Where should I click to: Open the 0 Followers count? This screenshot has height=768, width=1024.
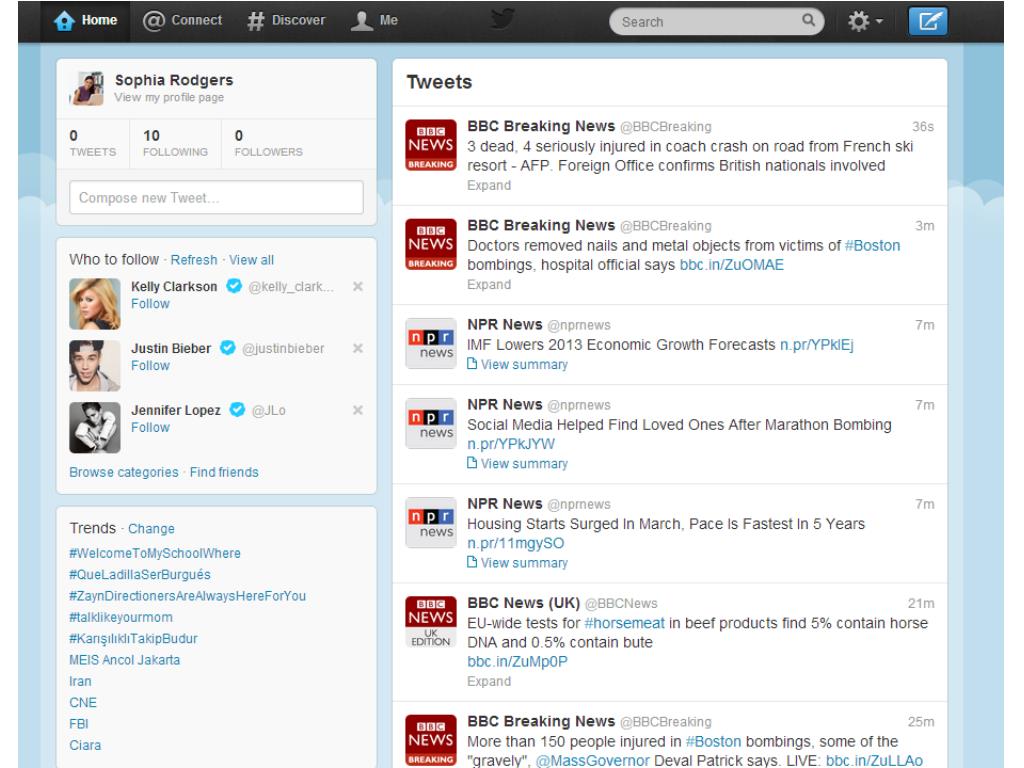pos(268,143)
